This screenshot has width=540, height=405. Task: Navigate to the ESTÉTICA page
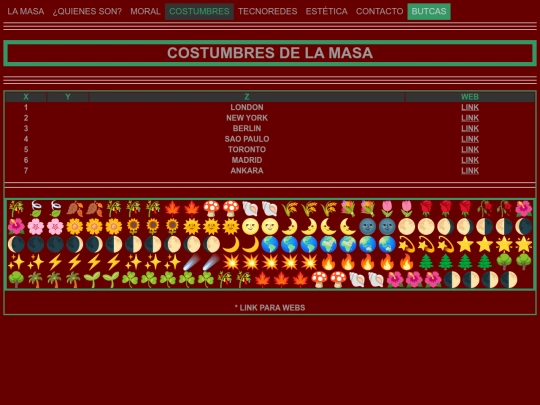pos(326,11)
